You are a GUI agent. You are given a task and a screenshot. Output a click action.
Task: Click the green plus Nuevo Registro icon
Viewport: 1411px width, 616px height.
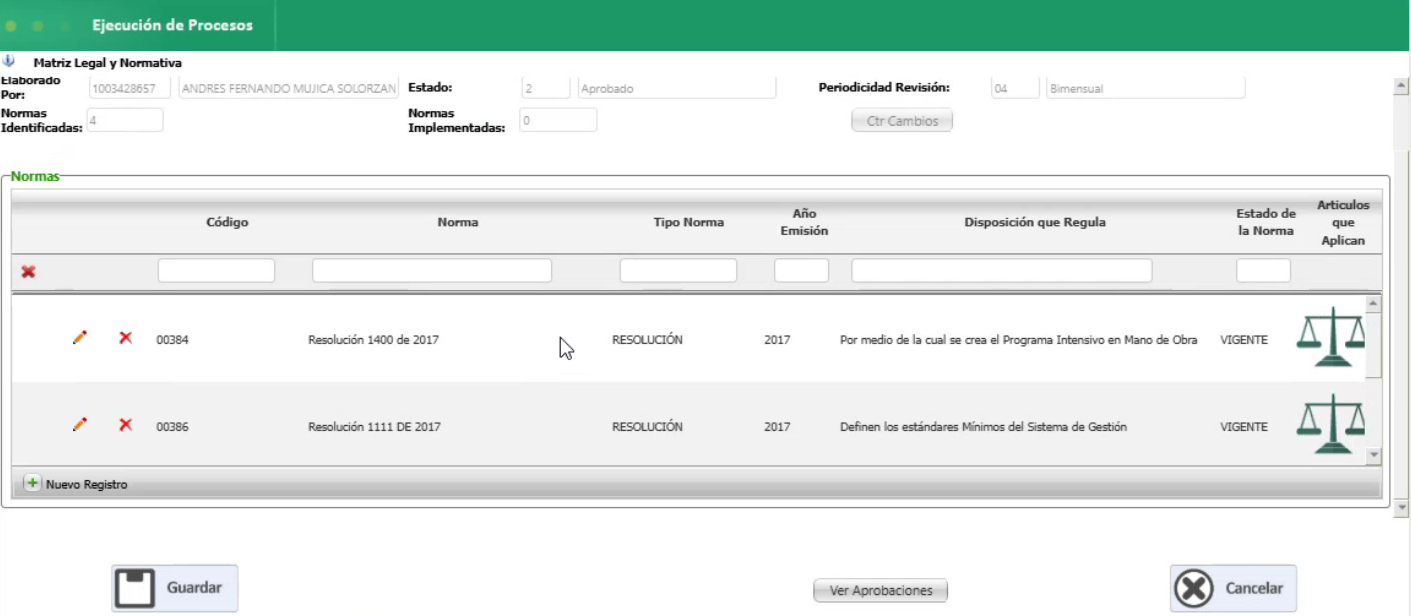(x=32, y=484)
